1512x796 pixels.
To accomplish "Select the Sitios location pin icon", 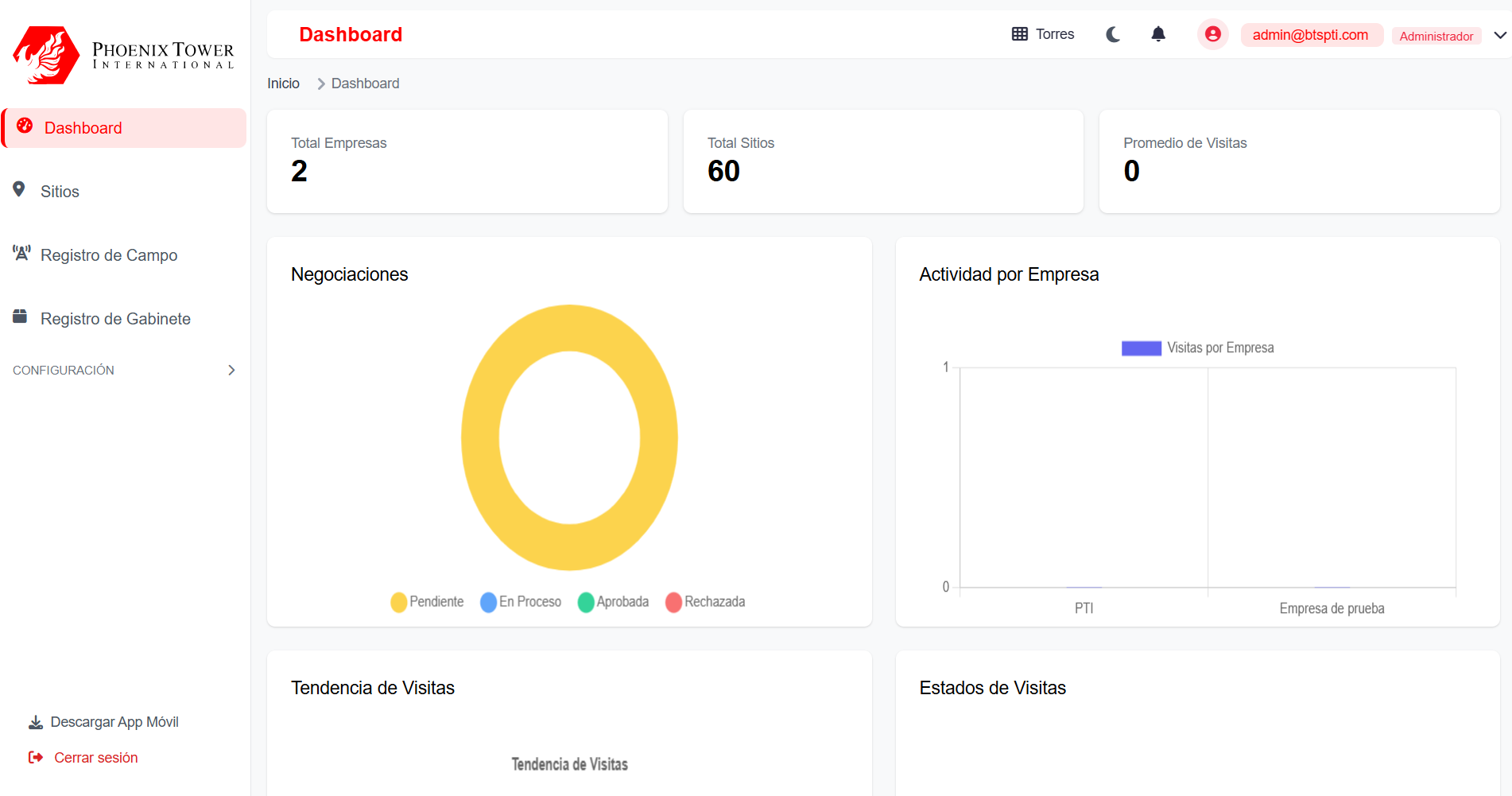I will coord(20,190).
